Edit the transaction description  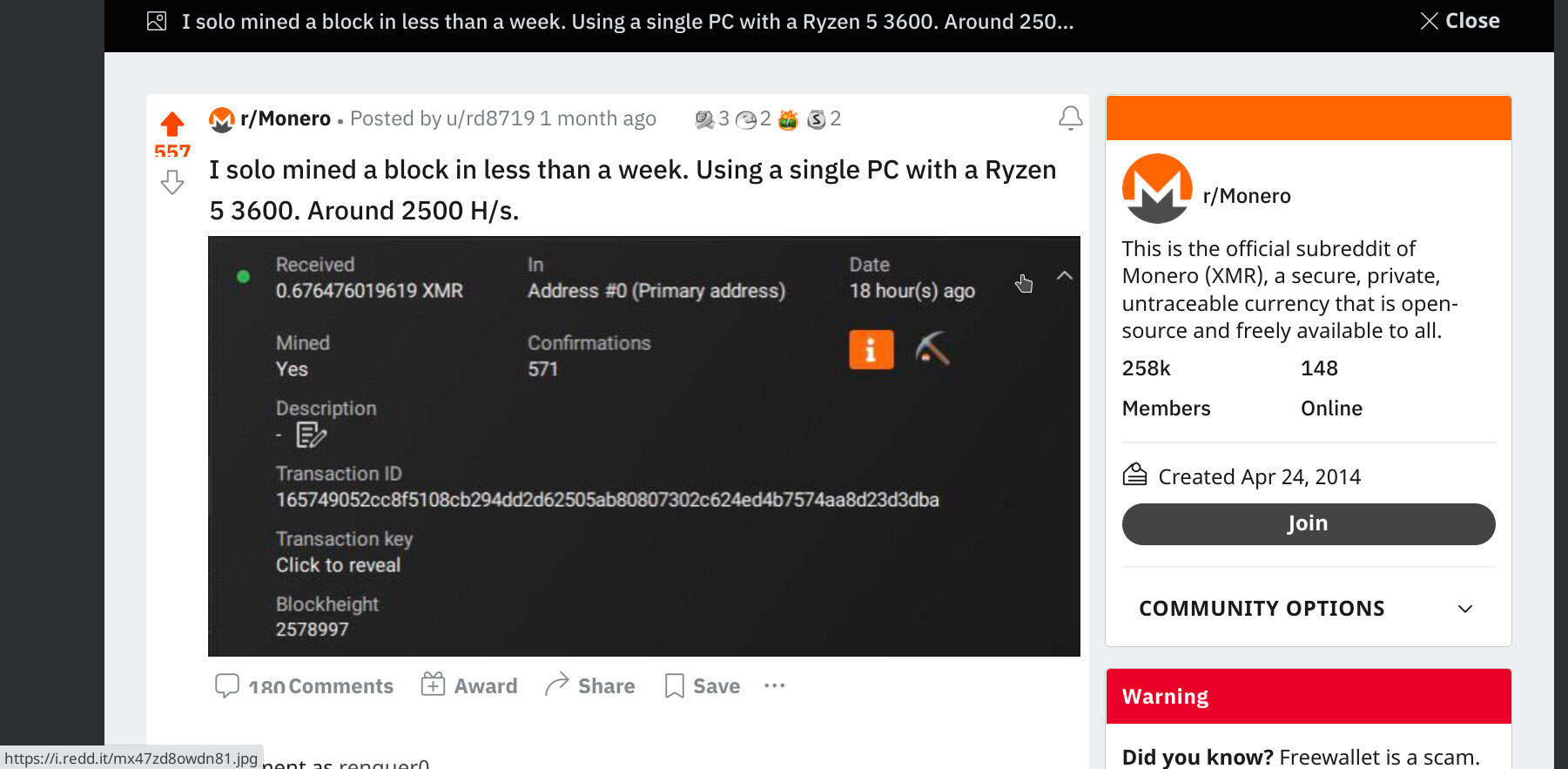311,435
